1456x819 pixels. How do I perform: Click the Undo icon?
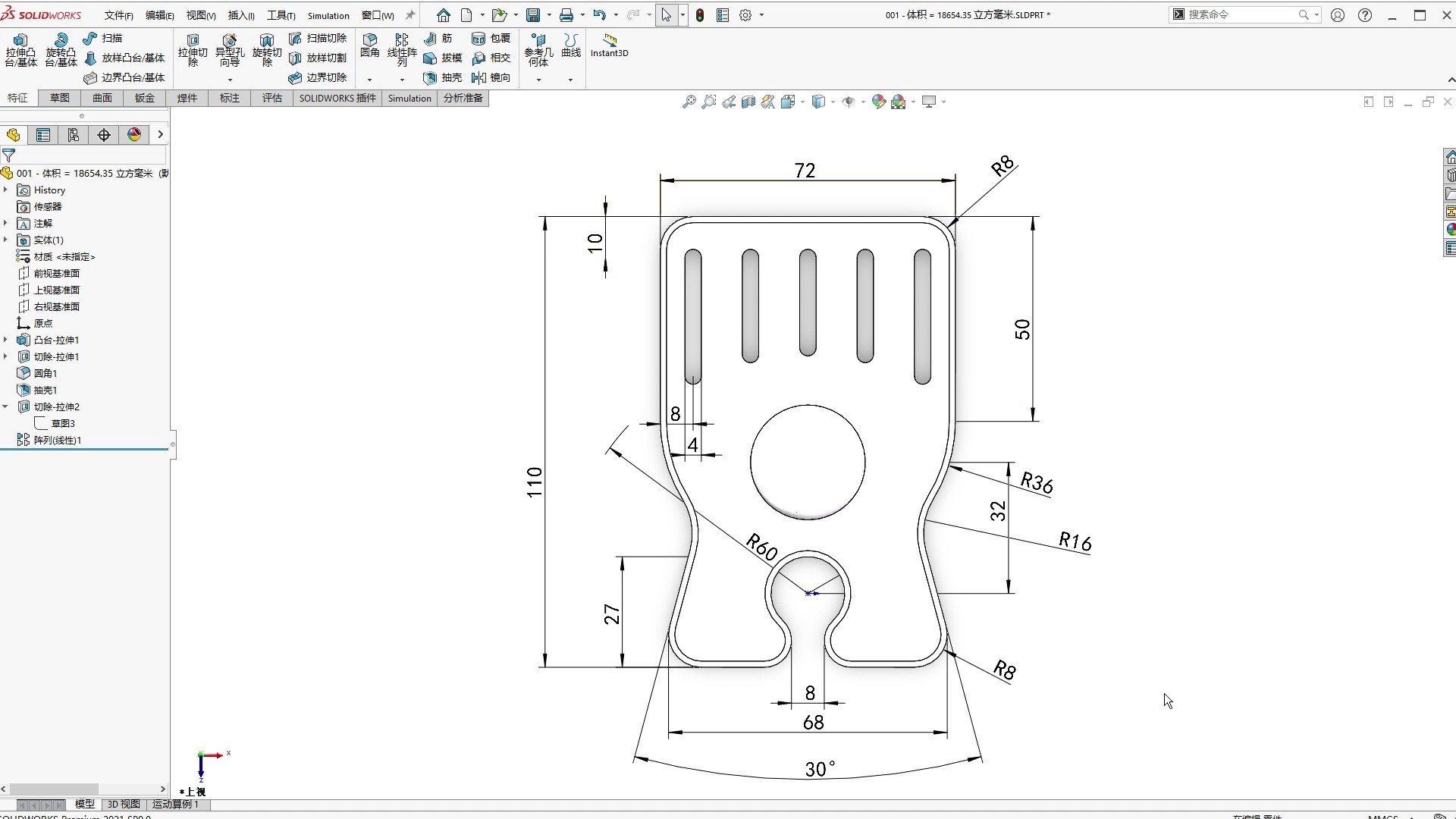pos(600,15)
